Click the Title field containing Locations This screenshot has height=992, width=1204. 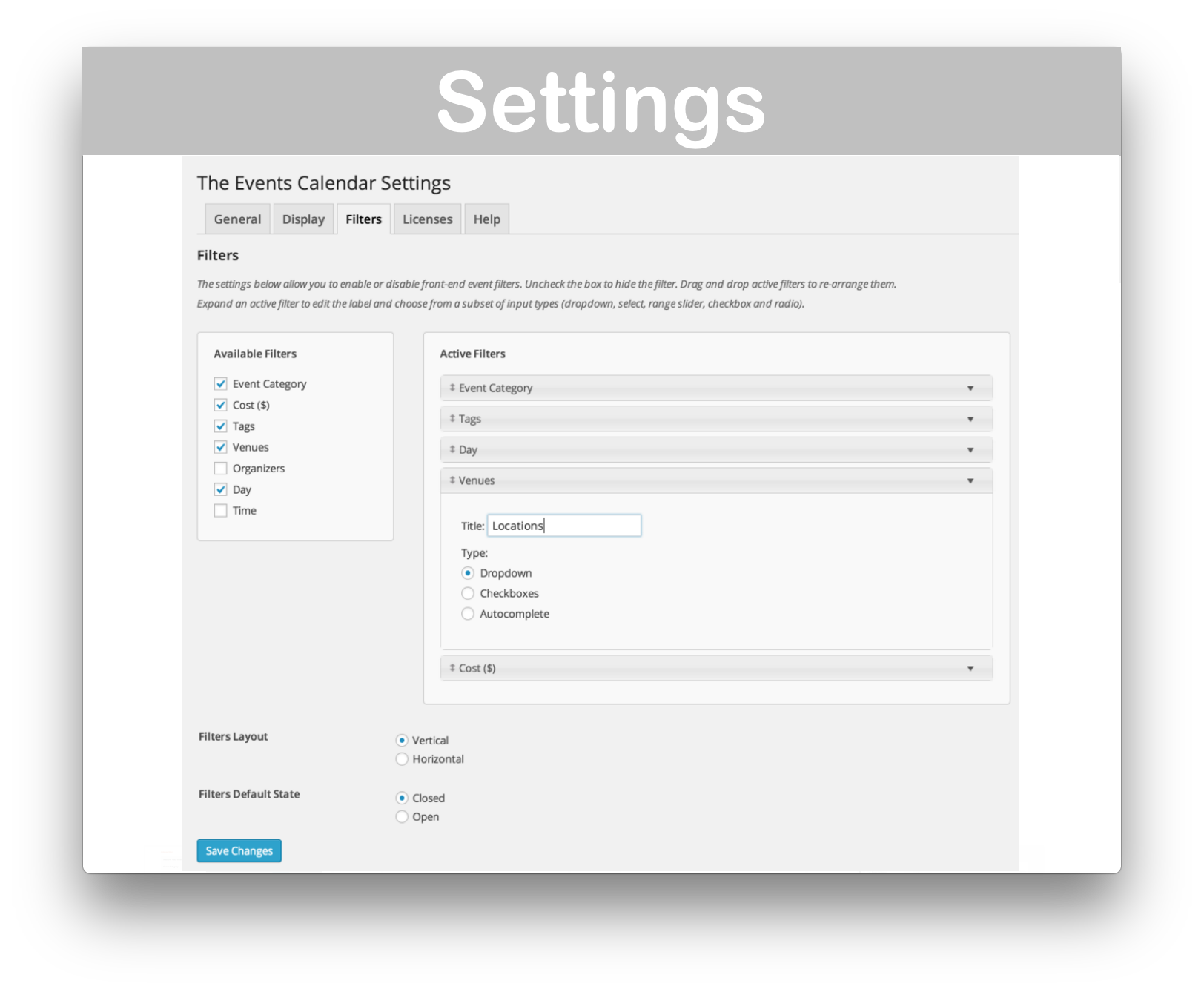(564, 526)
